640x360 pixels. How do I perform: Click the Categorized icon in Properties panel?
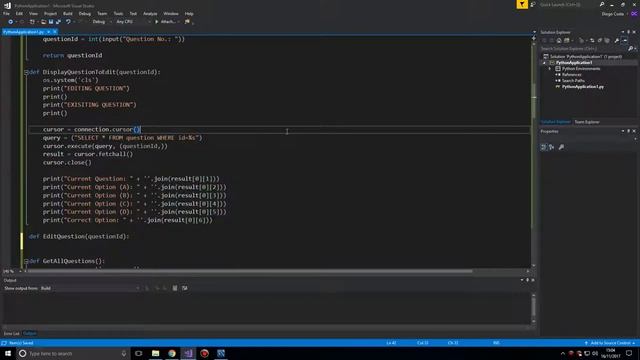[544, 147]
